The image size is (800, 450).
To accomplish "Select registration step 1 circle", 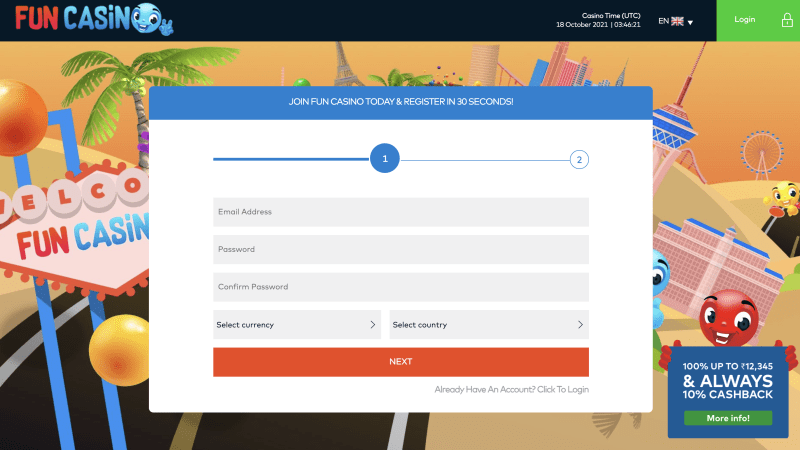I will point(385,159).
